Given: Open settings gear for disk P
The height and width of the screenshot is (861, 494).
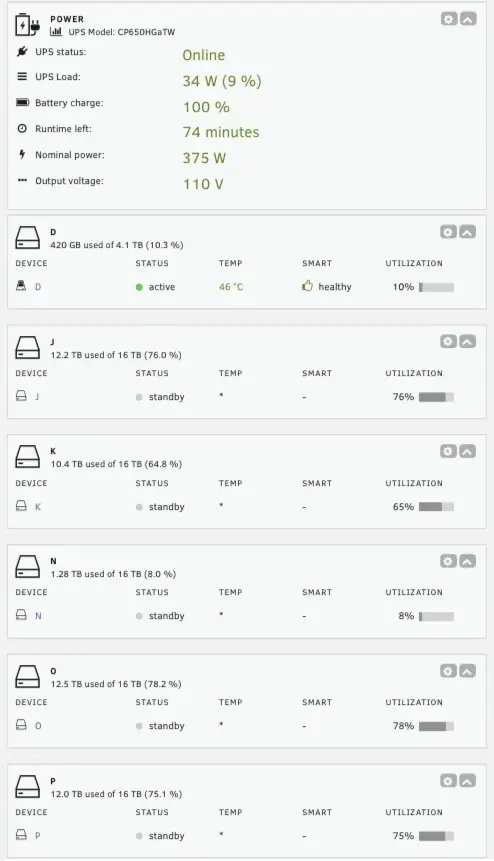Looking at the screenshot, I should pos(448,781).
